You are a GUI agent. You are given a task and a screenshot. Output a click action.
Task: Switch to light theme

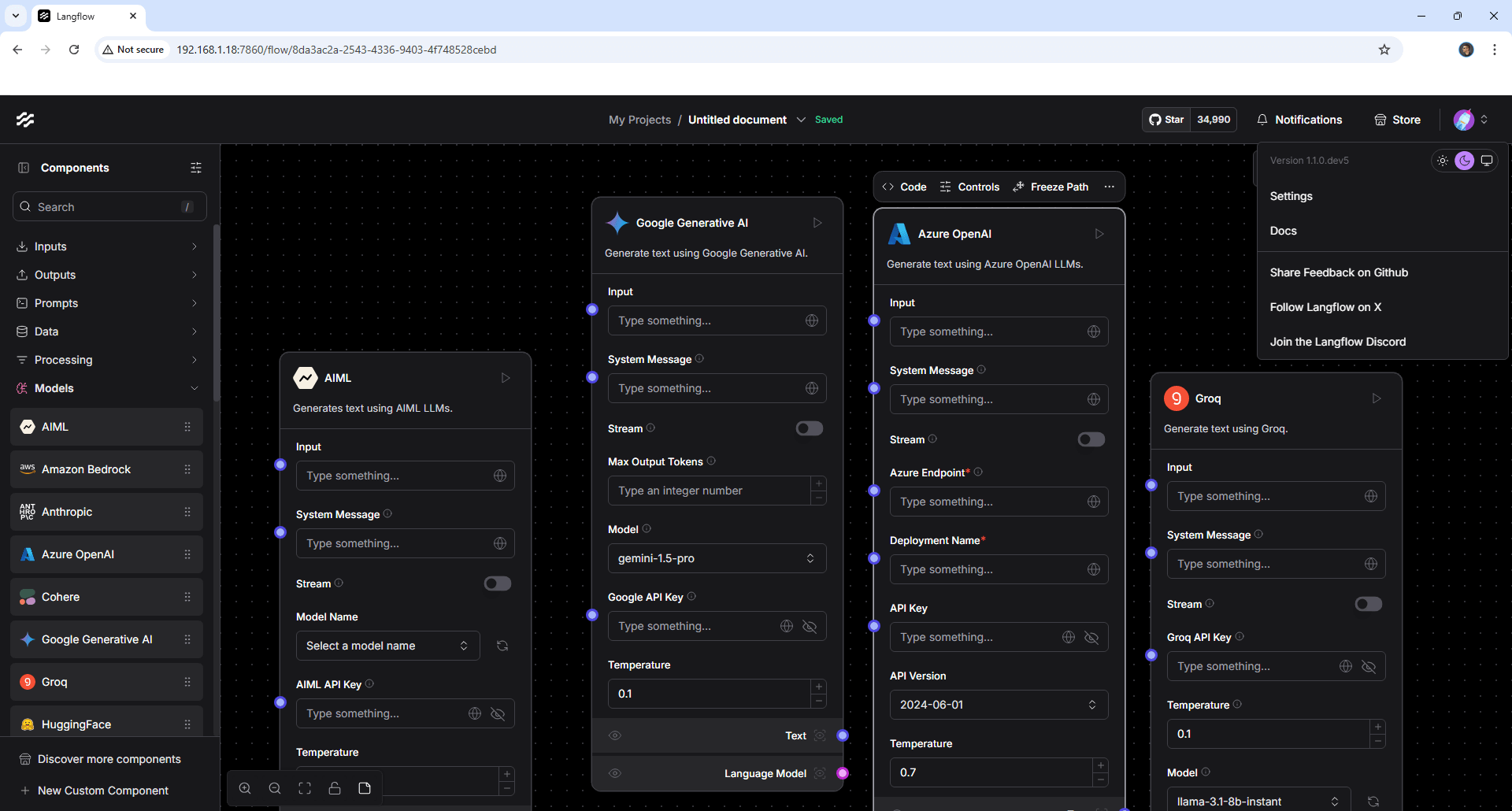pyautogui.click(x=1443, y=161)
